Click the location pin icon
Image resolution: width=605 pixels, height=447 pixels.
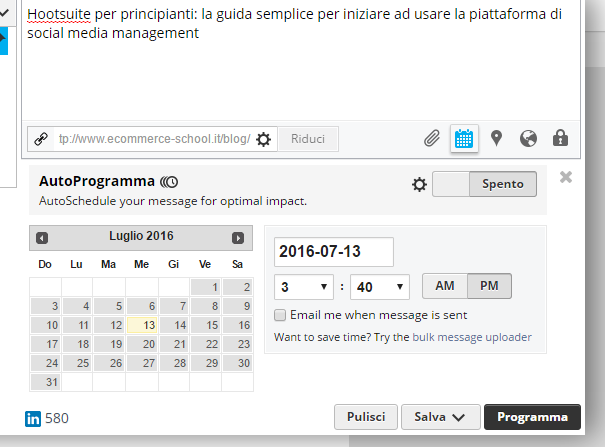click(x=496, y=139)
